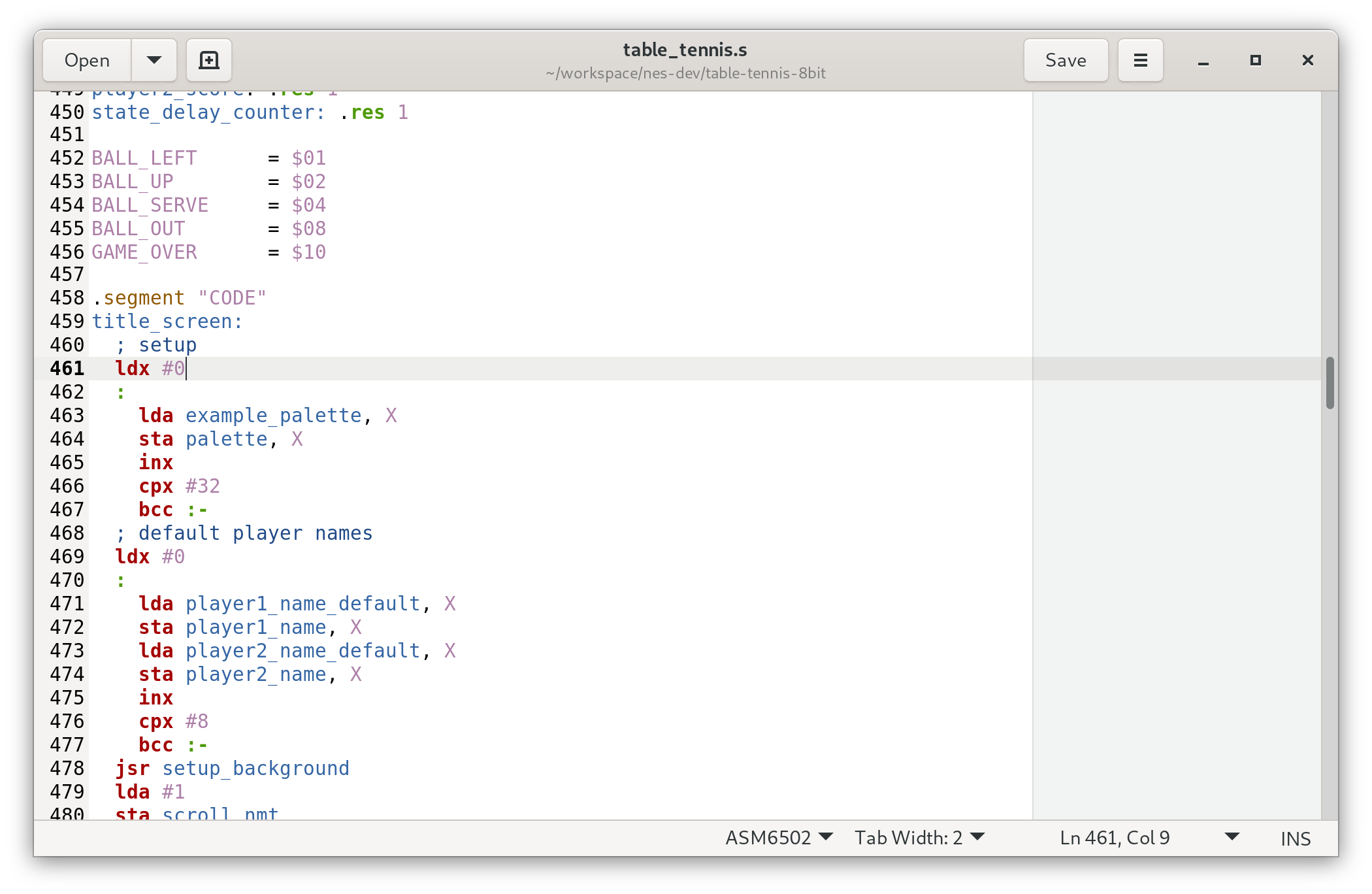The width and height of the screenshot is (1372, 894).
Task: Open the hamburger menu
Action: [1140, 60]
